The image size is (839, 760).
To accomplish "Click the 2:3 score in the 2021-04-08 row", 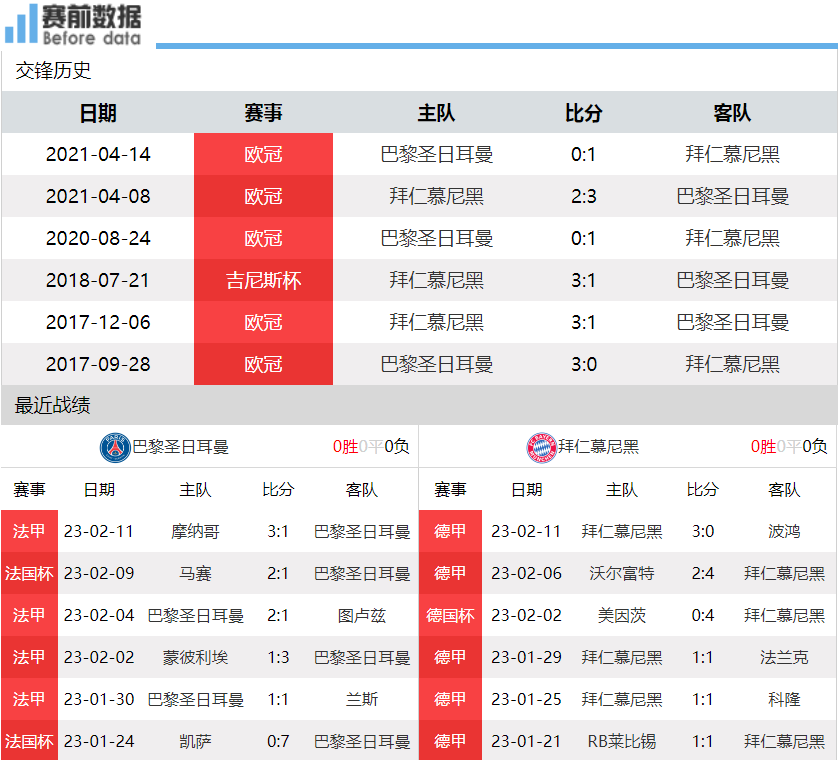I will click(x=582, y=196).
